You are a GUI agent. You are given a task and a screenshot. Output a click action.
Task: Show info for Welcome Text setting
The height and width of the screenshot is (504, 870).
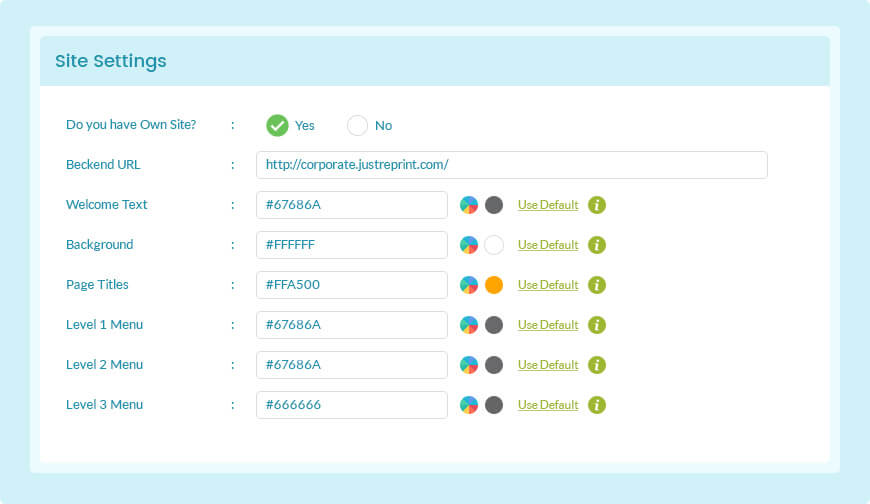[597, 205]
